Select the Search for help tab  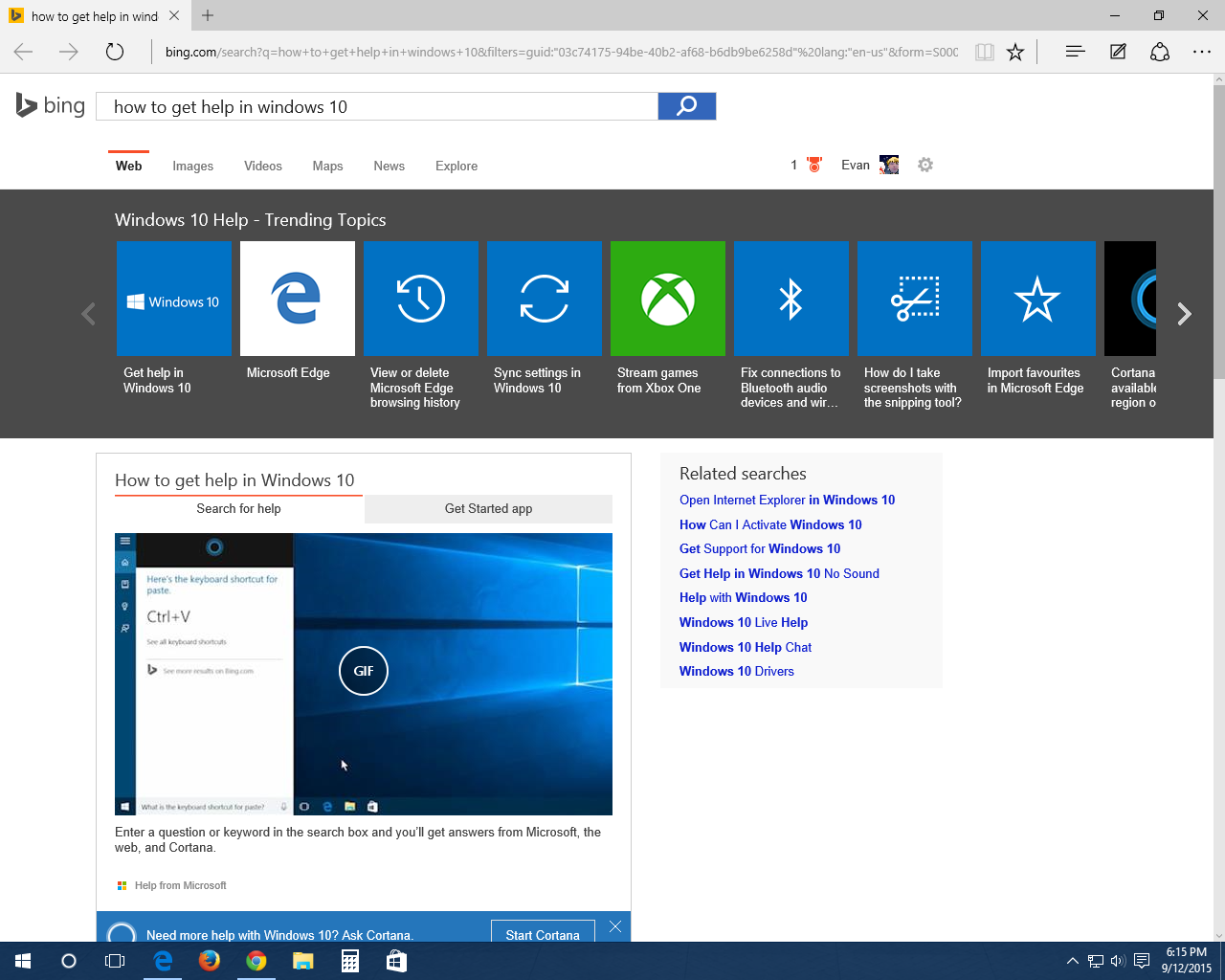pyautogui.click(x=239, y=509)
